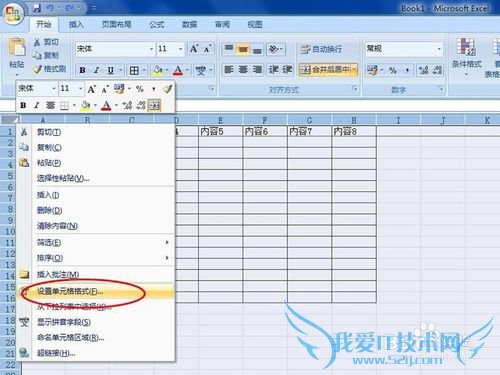Expand 筛选(E) submenu in context menu
The width and height of the screenshot is (500, 375).
[x=96, y=243]
